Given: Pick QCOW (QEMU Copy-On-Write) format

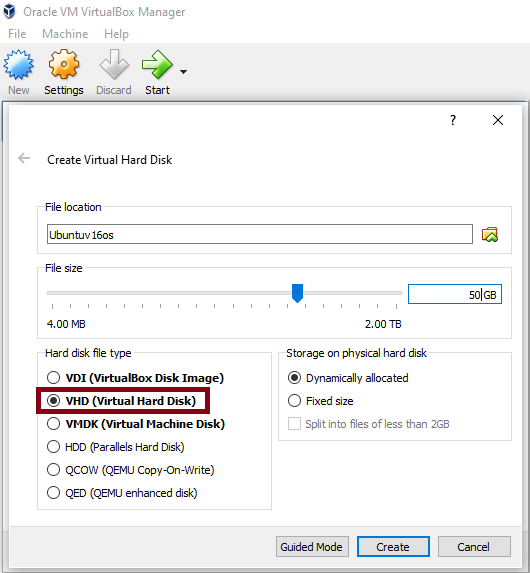Looking at the screenshot, I should [130, 470].
